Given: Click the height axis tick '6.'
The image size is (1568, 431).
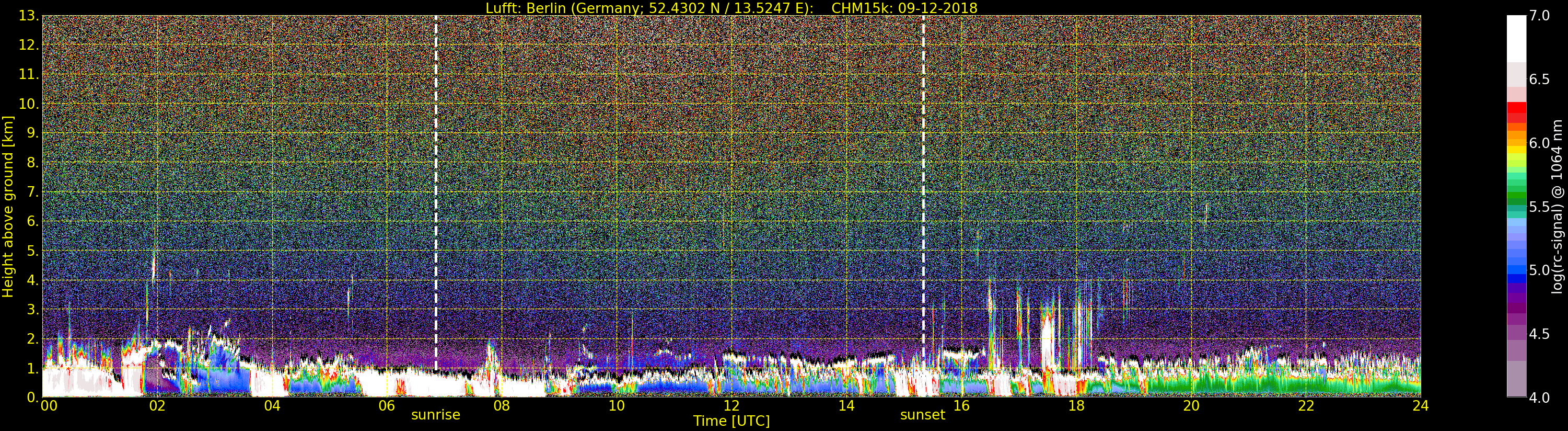Looking at the screenshot, I should click(33, 221).
